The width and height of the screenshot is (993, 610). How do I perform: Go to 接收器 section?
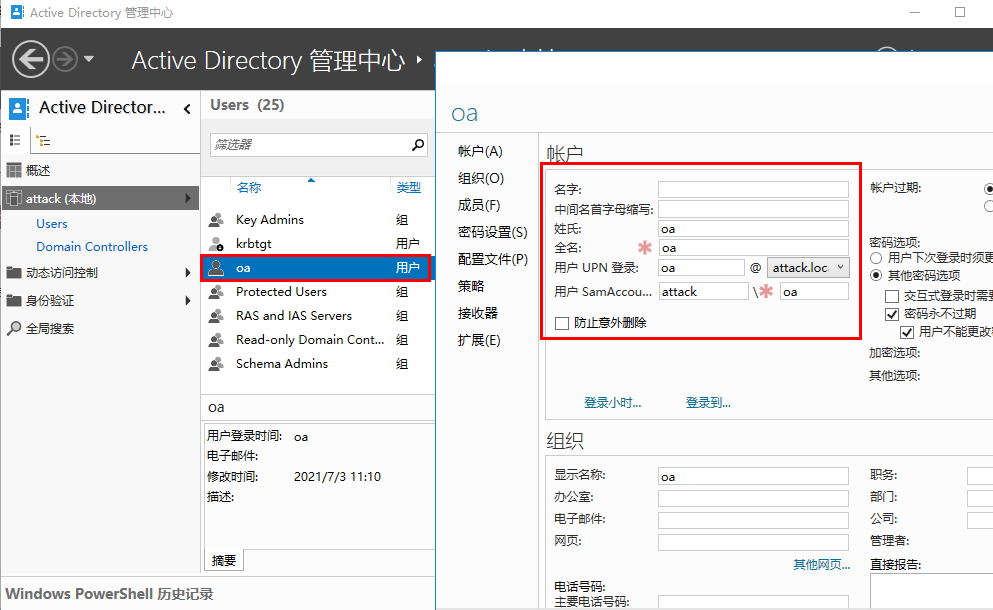(478, 313)
